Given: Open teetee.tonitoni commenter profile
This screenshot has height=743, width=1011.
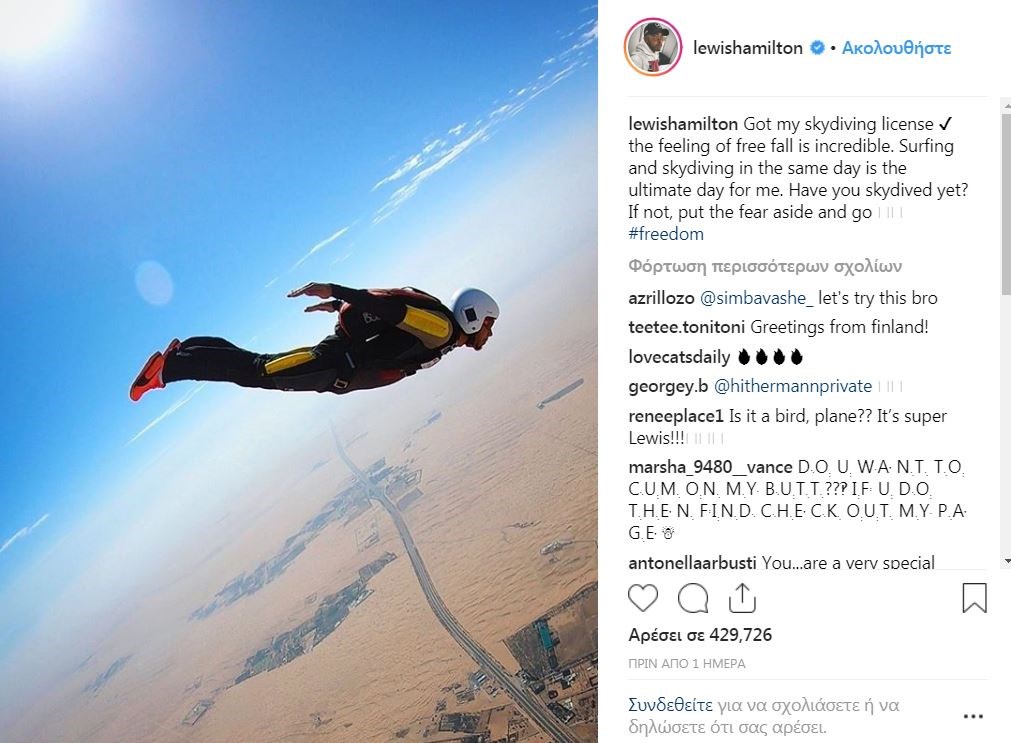Looking at the screenshot, I should 687,327.
